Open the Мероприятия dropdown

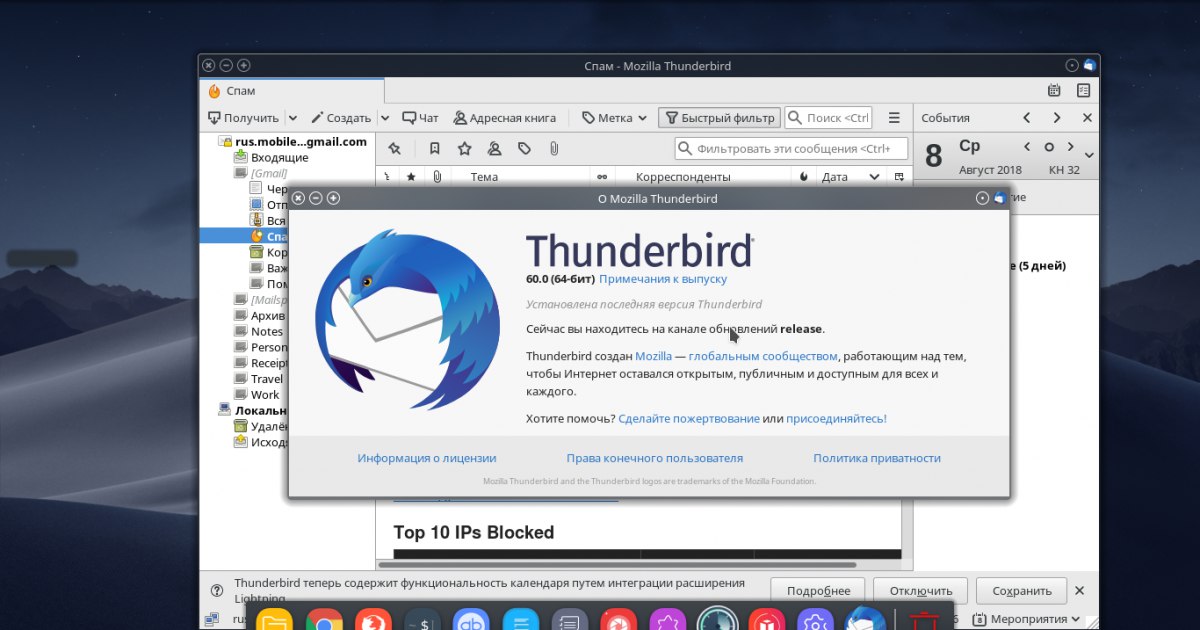[1025, 619]
